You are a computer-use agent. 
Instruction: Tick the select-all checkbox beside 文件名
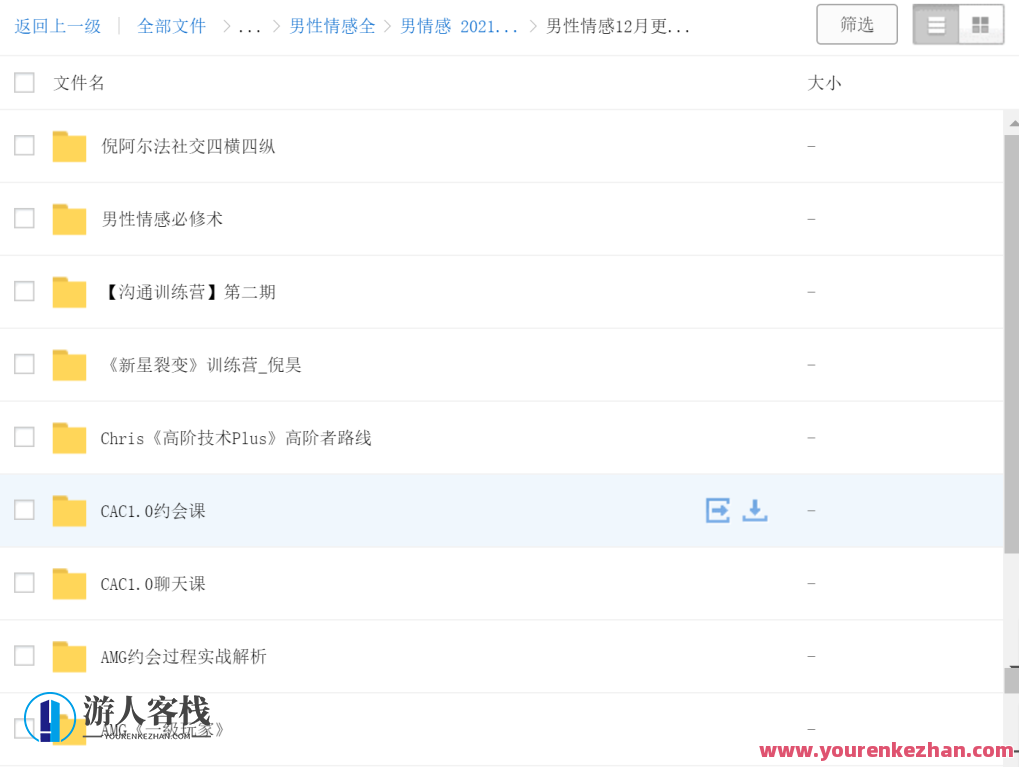(25, 83)
